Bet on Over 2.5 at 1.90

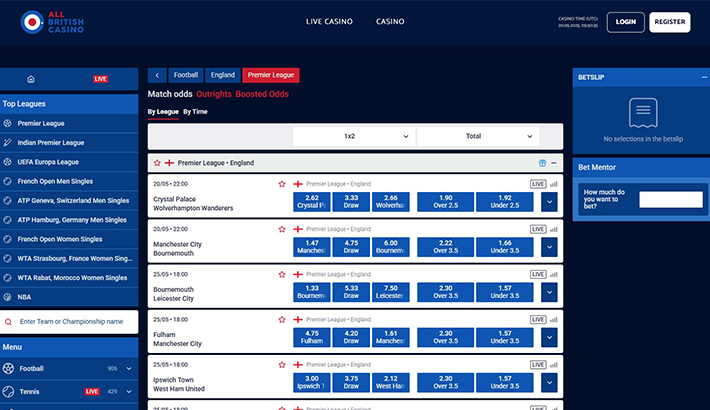click(x=446, y=202)
